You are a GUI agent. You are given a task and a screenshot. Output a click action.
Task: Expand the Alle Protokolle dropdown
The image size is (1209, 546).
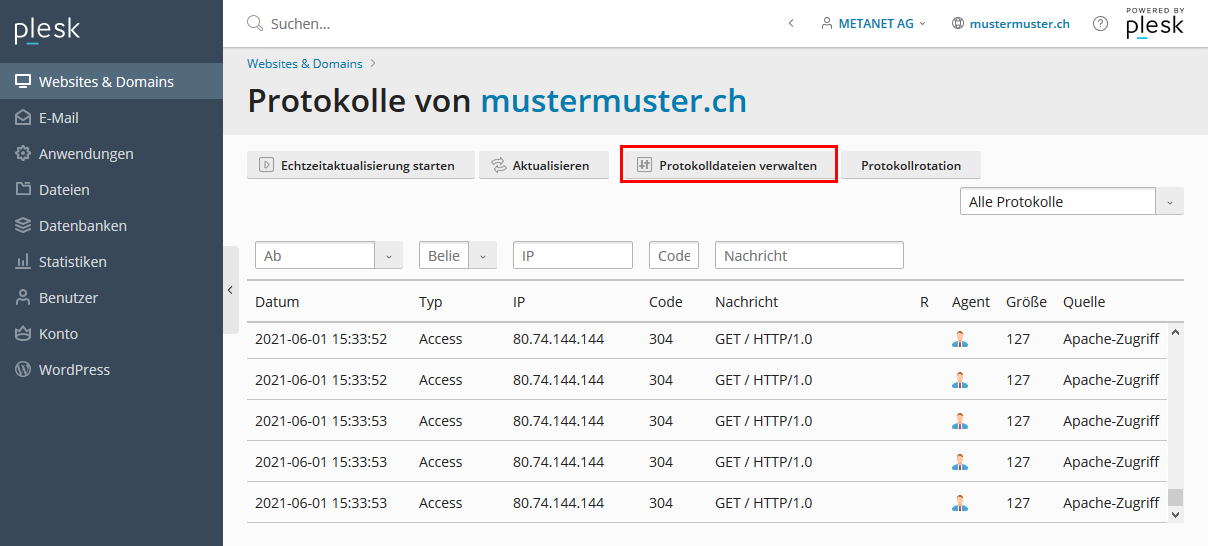click(1170, 202)
